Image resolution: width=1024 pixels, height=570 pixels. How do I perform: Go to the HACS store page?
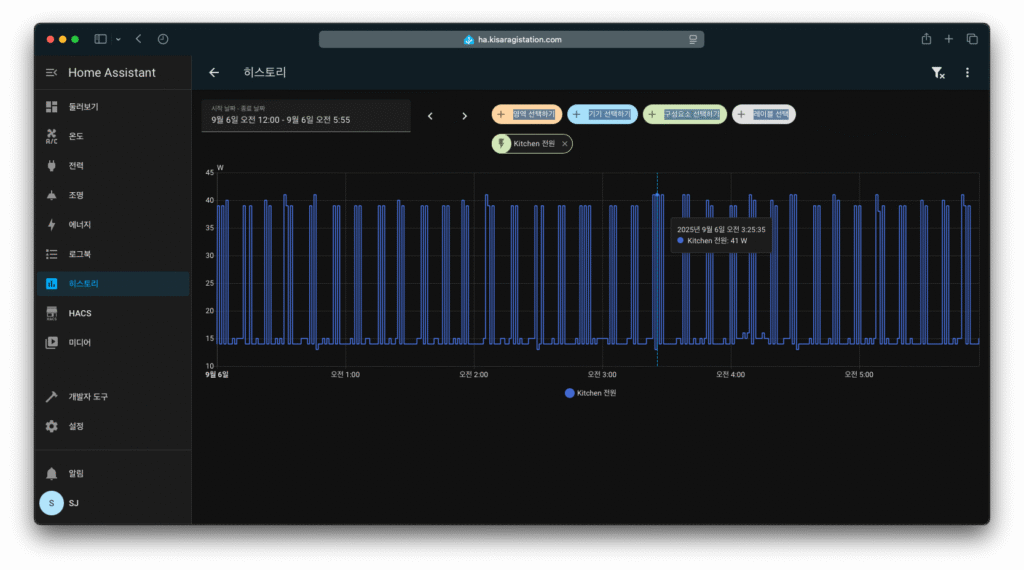point(80,313)
